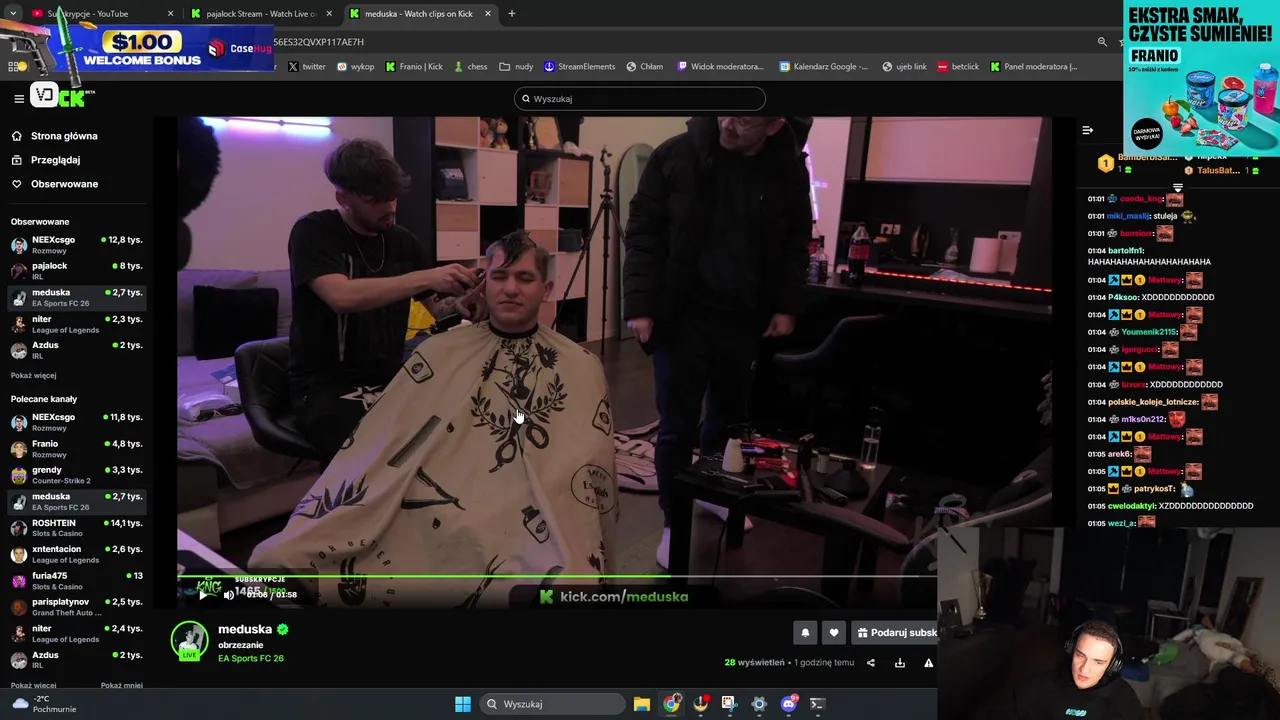The height and width of the screenshot is (720, 1280).
Task: Switch to the YouTube browser tab
Action: coord(100,14)
